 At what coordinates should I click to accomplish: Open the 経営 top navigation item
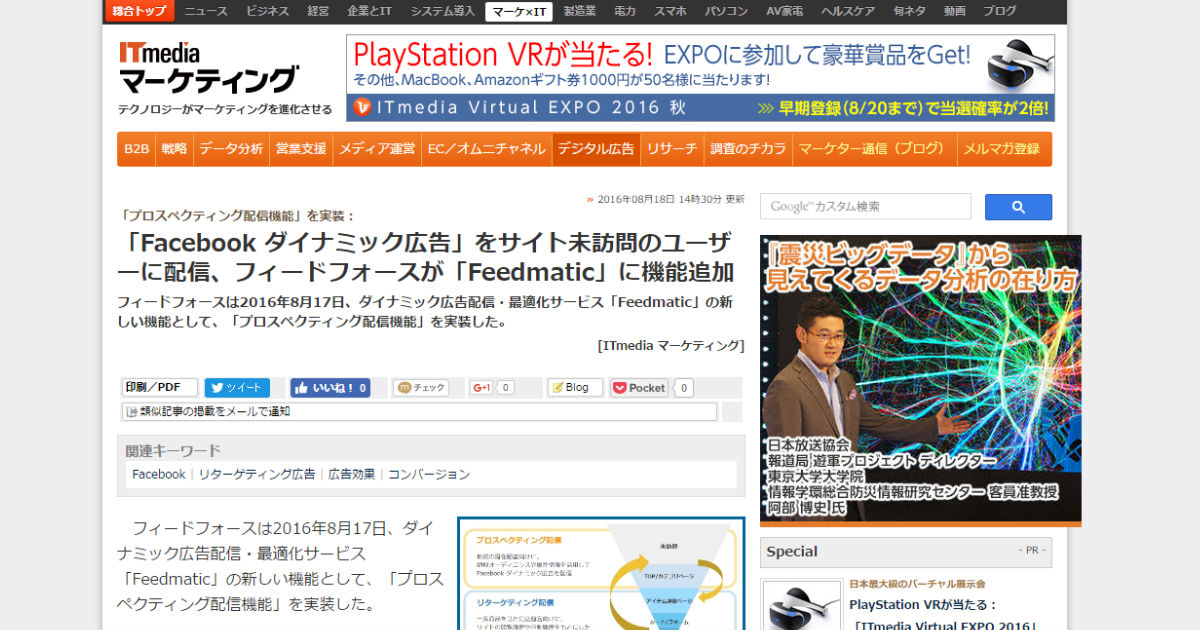coord(318,11)
